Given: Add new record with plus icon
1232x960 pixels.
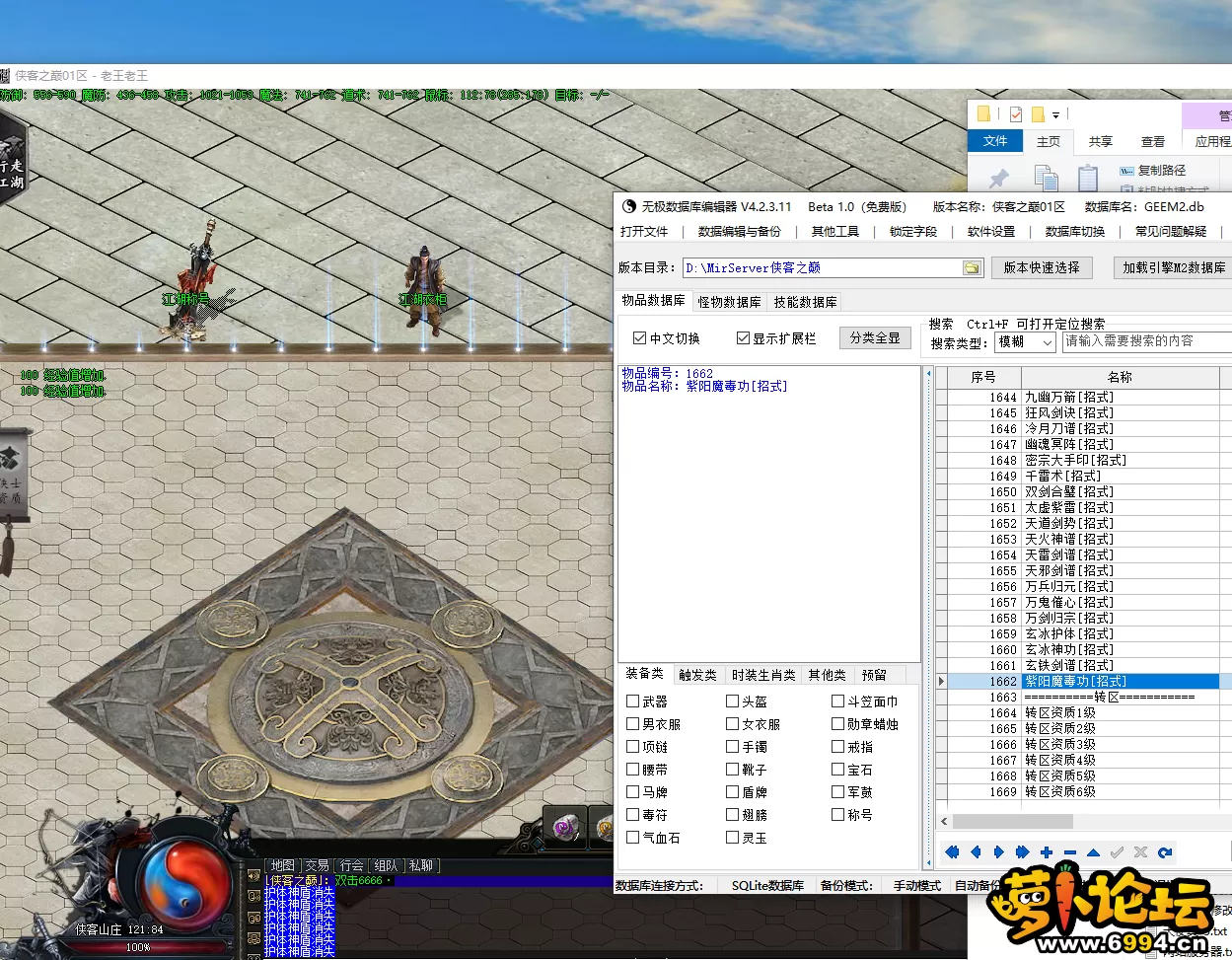Looking at the screenshot, I should tap(1046, 852).
